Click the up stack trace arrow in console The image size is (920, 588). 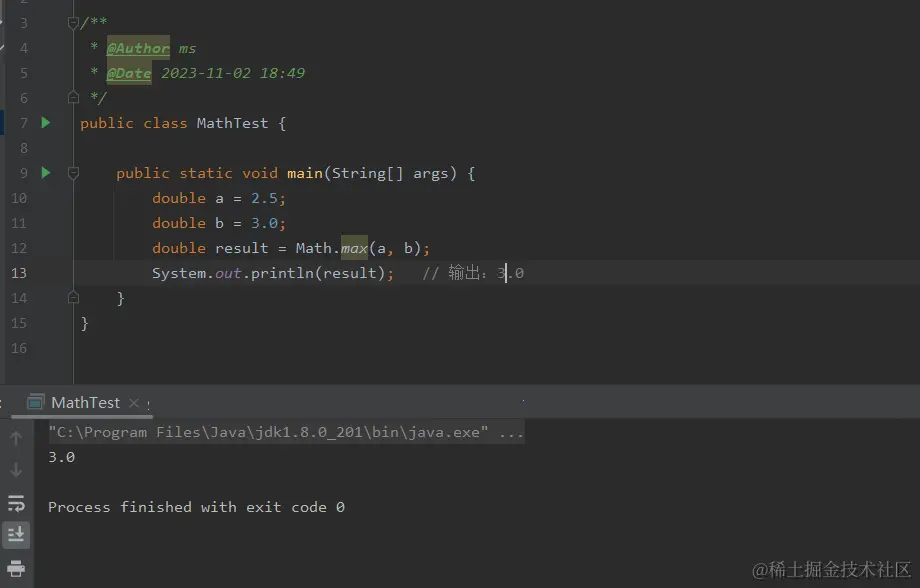16,438
